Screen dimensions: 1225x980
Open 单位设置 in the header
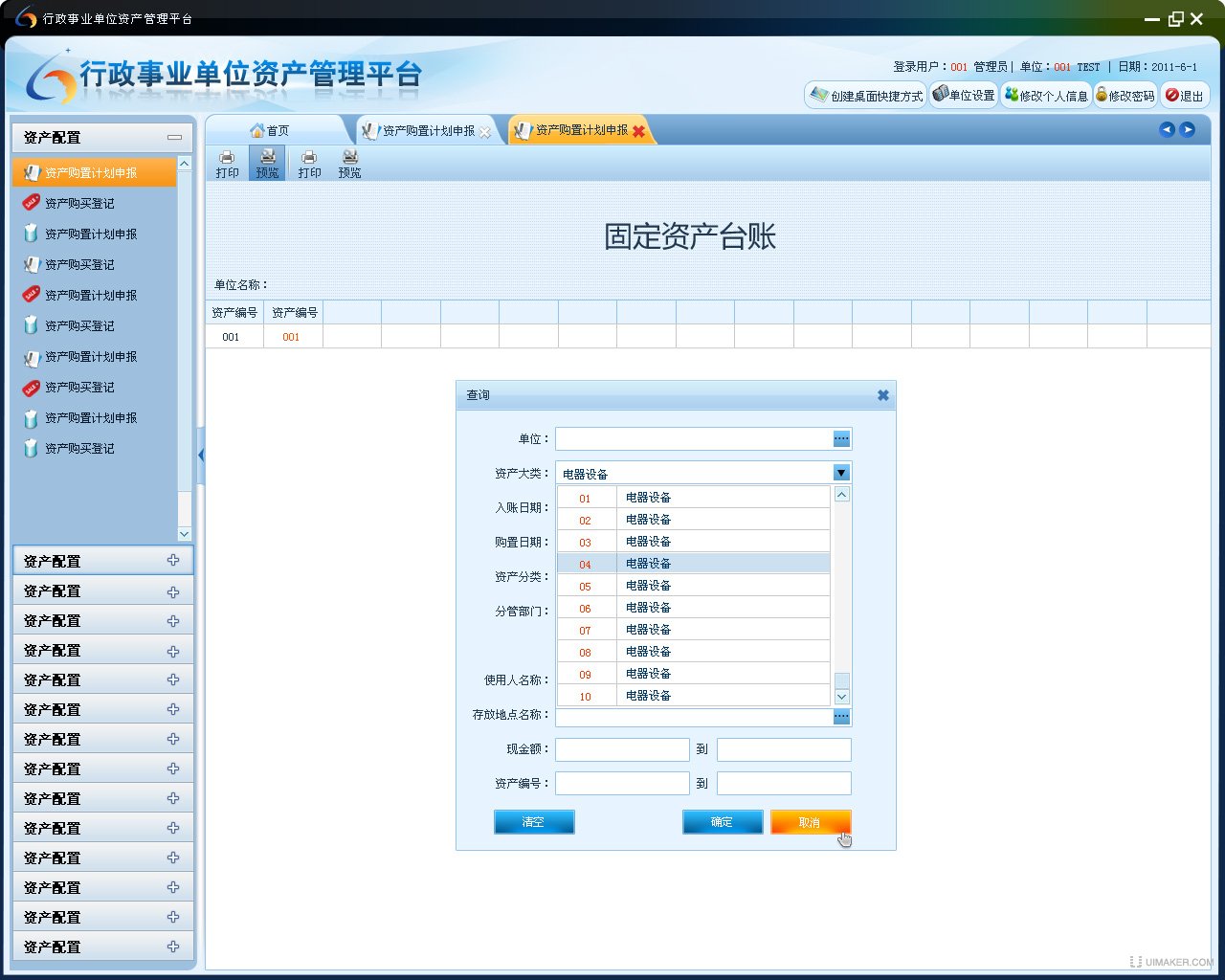pyautogui.click(x=964, y=95)
